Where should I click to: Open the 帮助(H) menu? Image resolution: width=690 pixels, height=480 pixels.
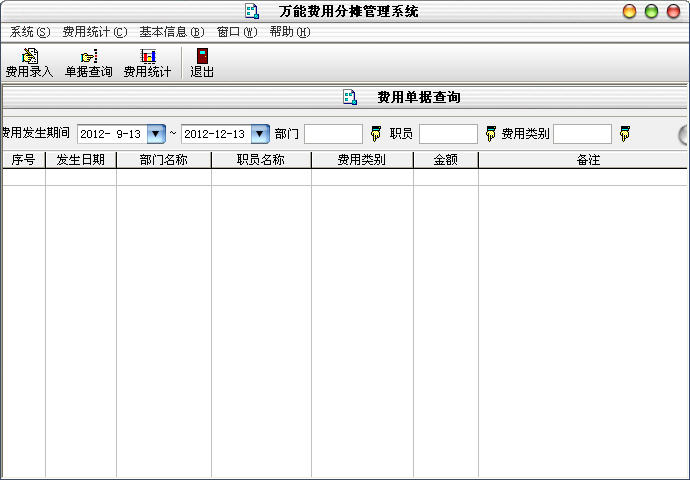point(290,32)
